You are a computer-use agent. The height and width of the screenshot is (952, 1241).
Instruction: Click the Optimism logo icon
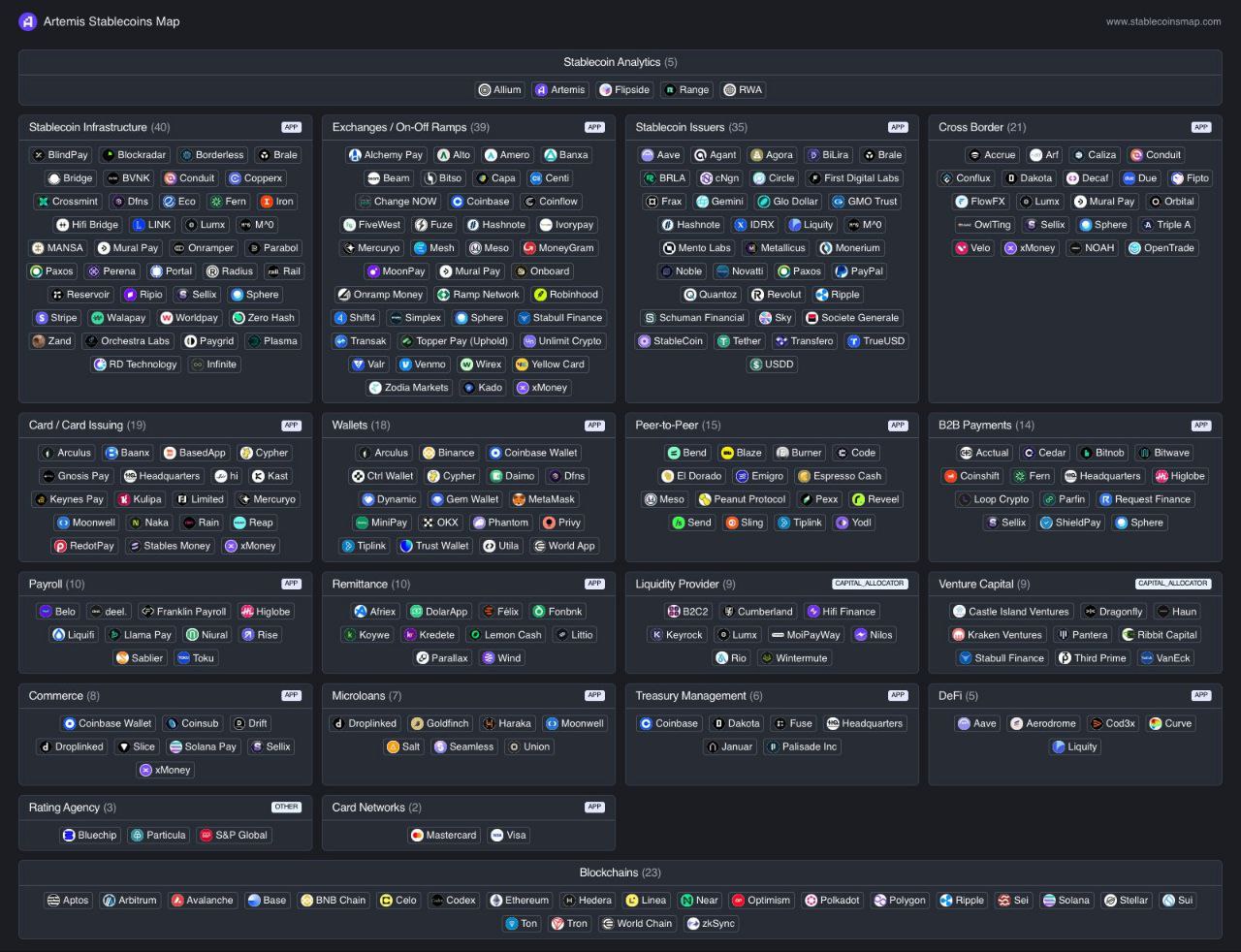[x=739, y=901]
